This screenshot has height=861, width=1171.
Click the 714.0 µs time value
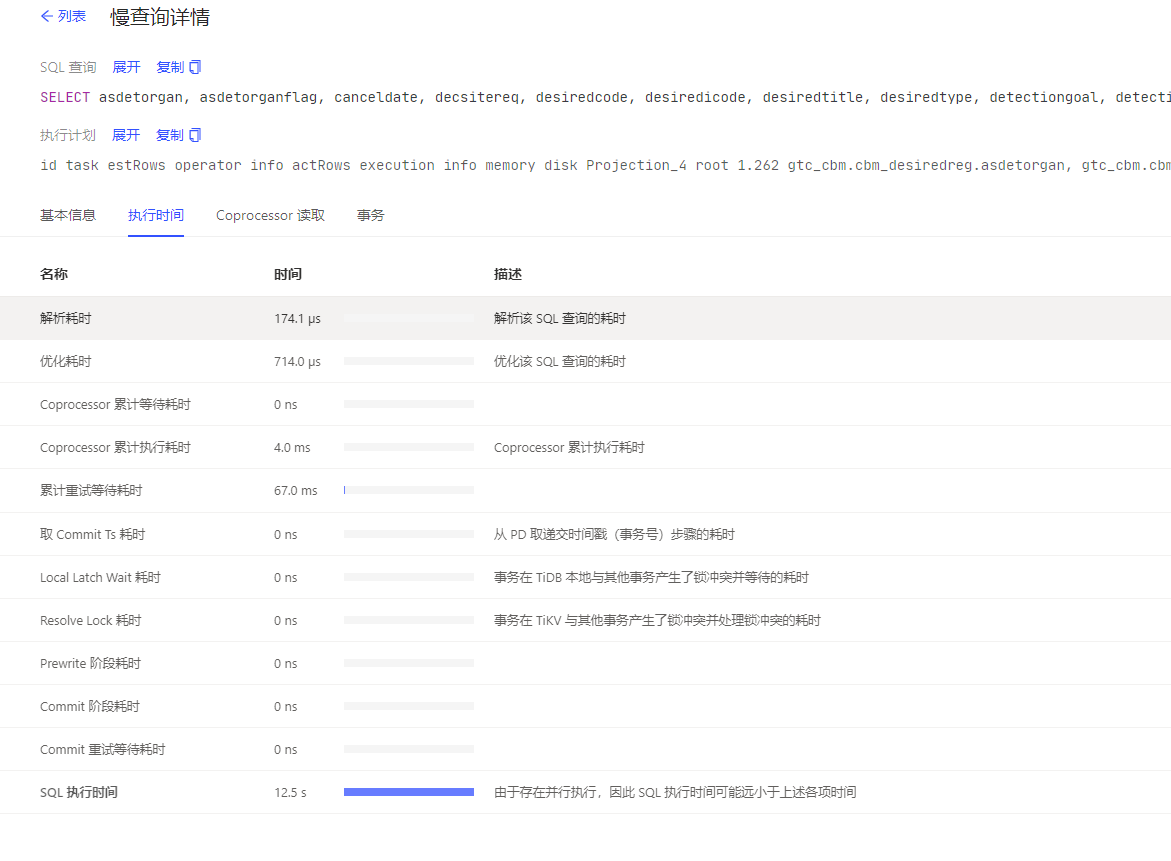297,361
